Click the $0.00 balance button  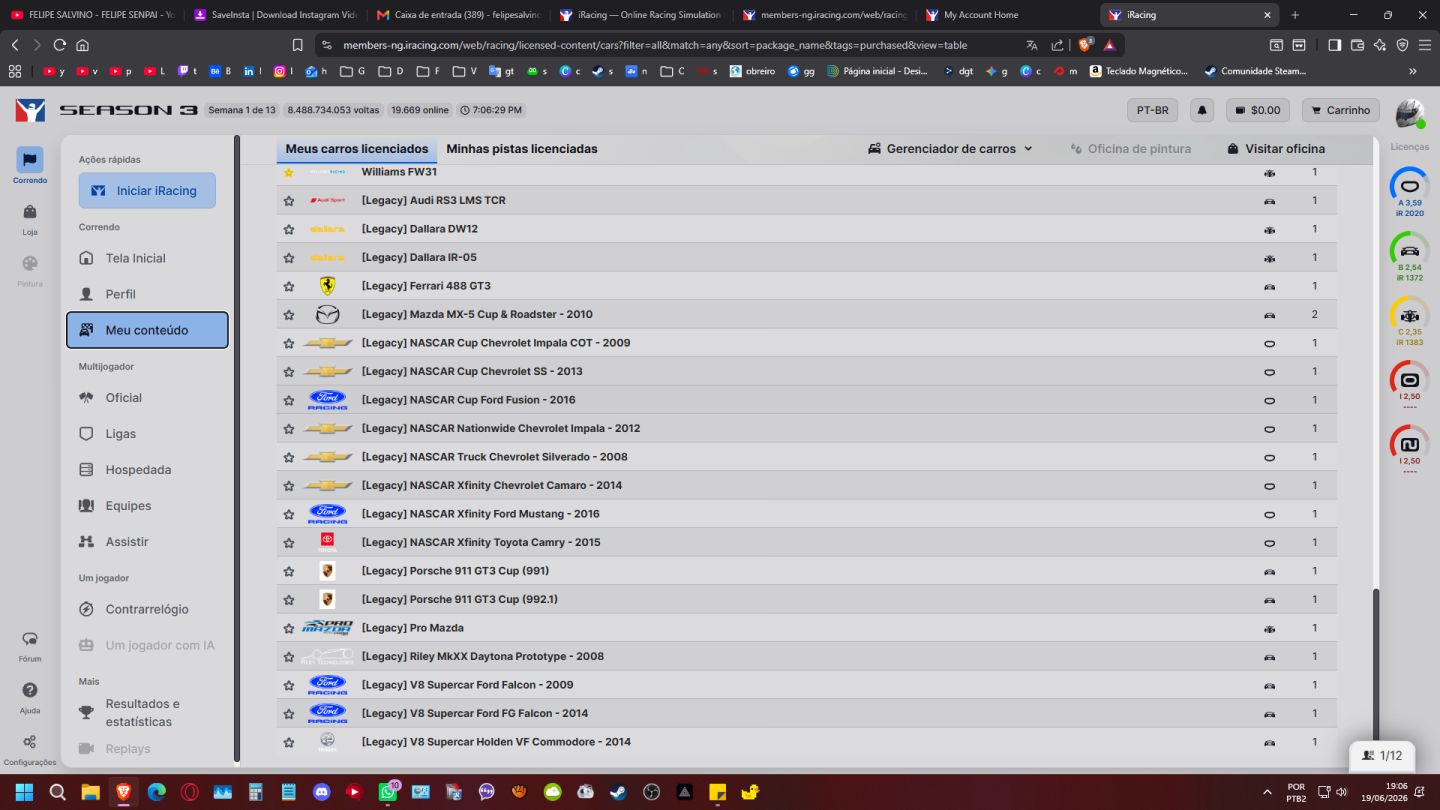pos(1258,110)
